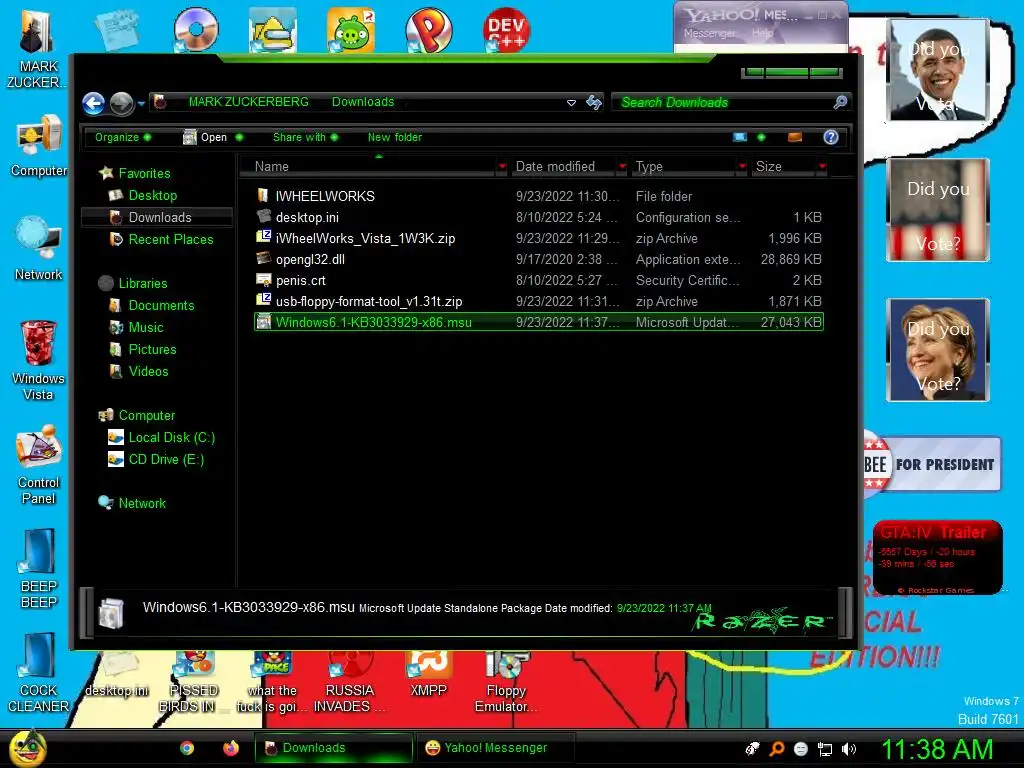Create a New folder
This screenshot has height=768, width=1024.
click(x=394, y=137)
